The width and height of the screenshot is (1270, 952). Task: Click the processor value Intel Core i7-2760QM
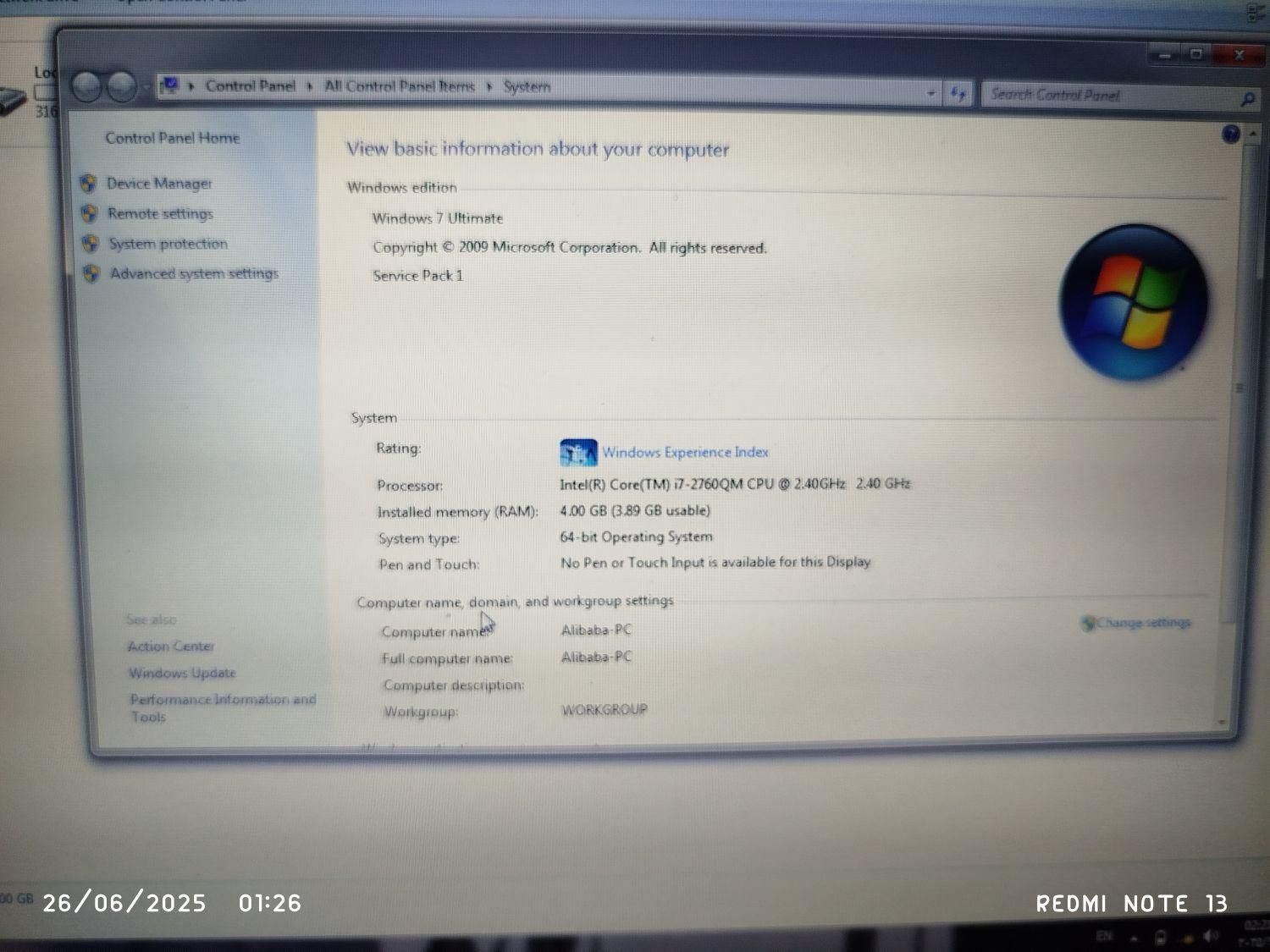tap(734, 484)
